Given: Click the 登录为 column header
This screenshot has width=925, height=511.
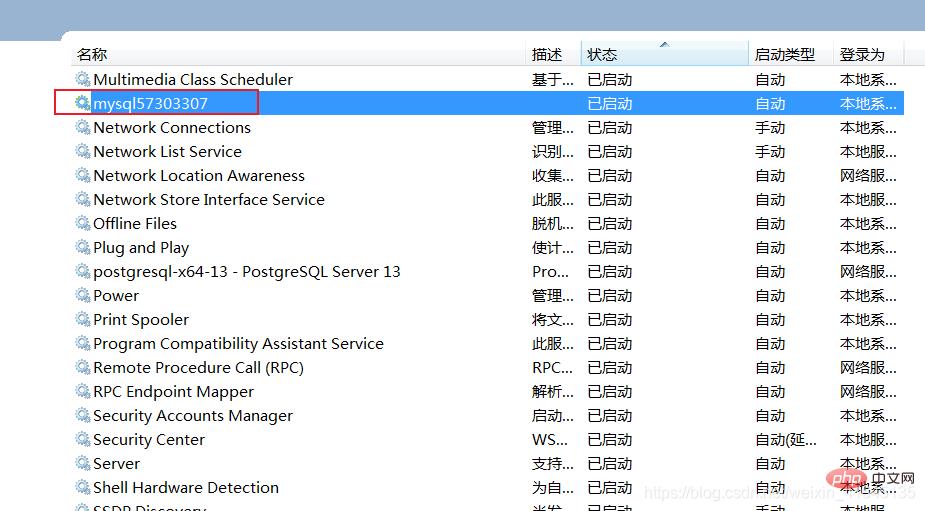Looking at the screenshot, I should (x=862, y=55).
